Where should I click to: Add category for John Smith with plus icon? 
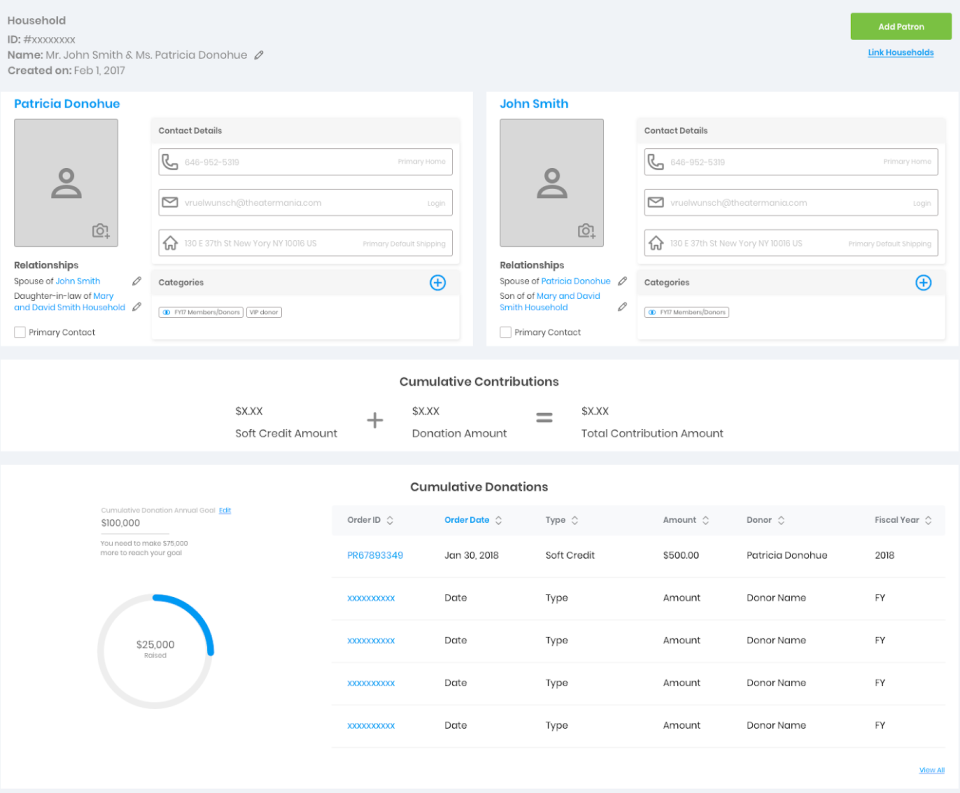click(923, 282)
